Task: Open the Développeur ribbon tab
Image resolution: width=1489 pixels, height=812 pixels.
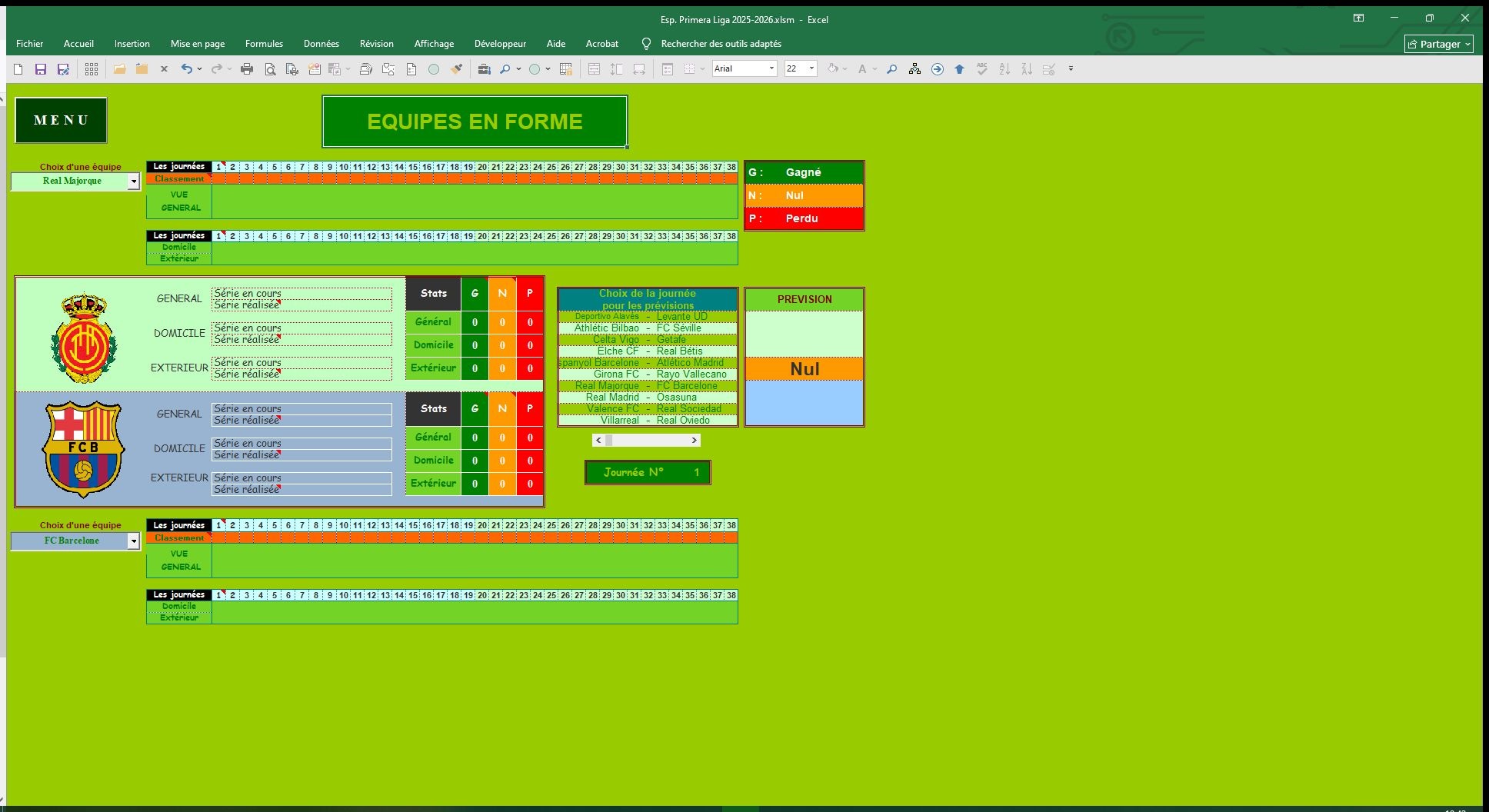Action: tap(500, 44)
